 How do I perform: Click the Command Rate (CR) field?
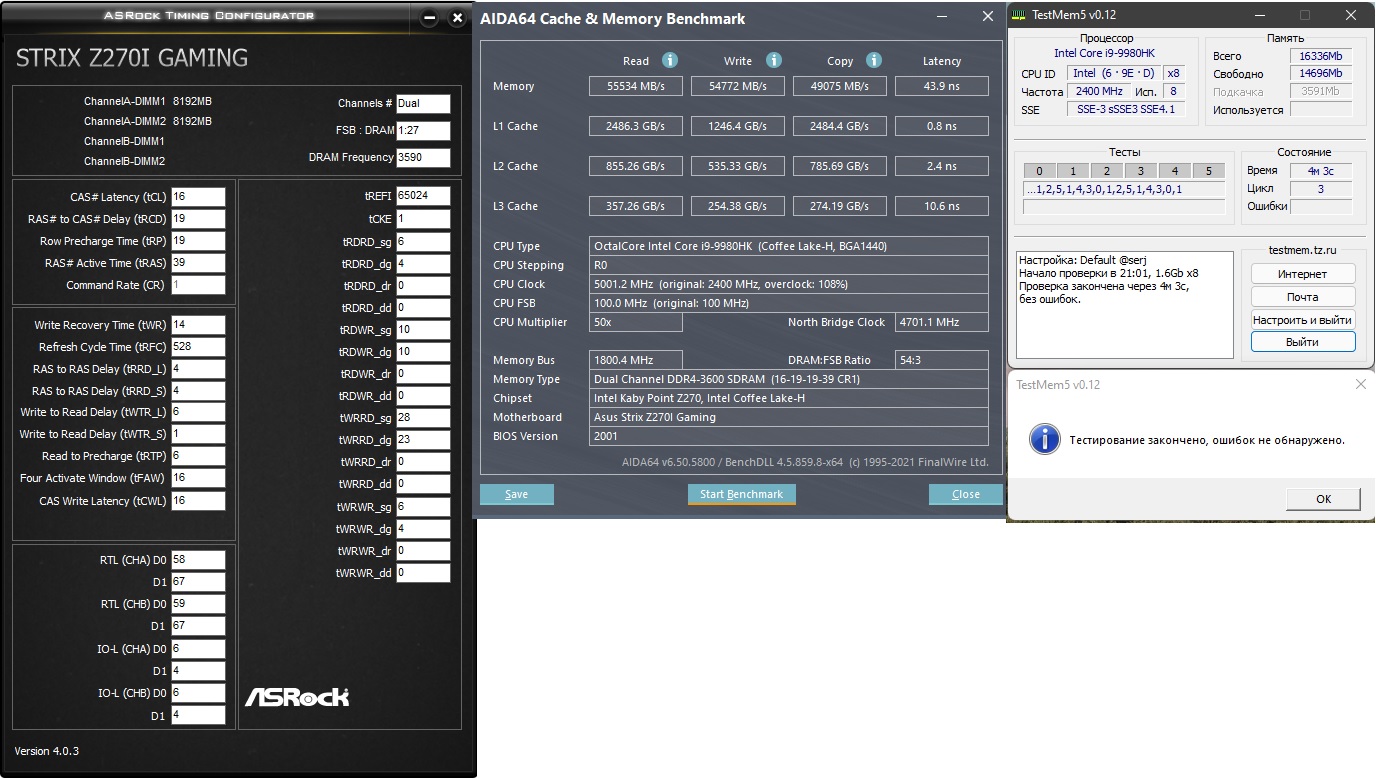[x=198, y=285]
